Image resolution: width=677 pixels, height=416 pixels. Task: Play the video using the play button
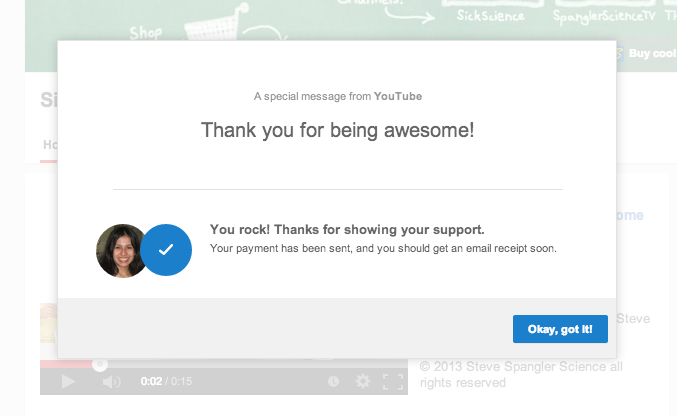68,381
